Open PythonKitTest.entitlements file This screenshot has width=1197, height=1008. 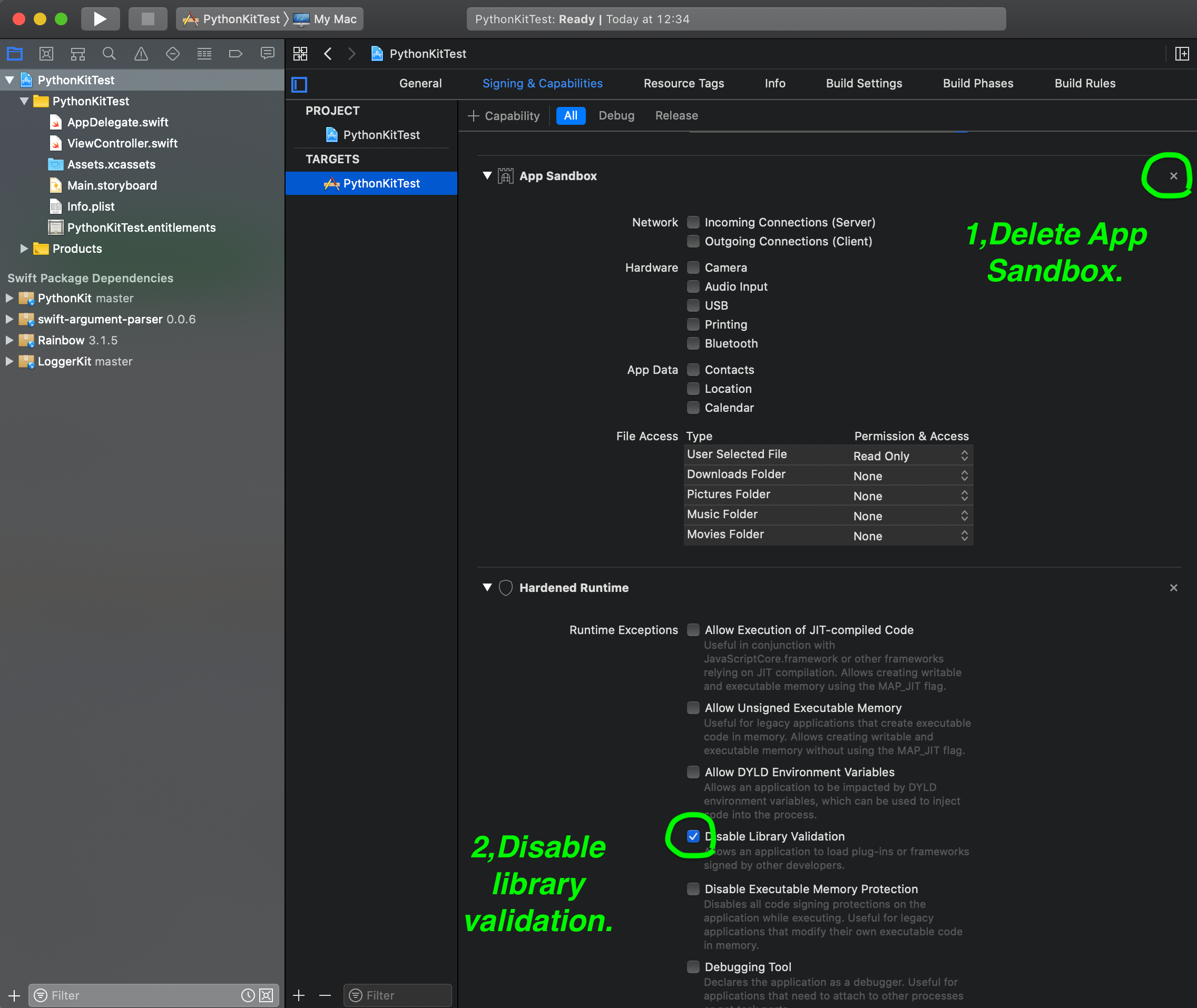[141, 228]
